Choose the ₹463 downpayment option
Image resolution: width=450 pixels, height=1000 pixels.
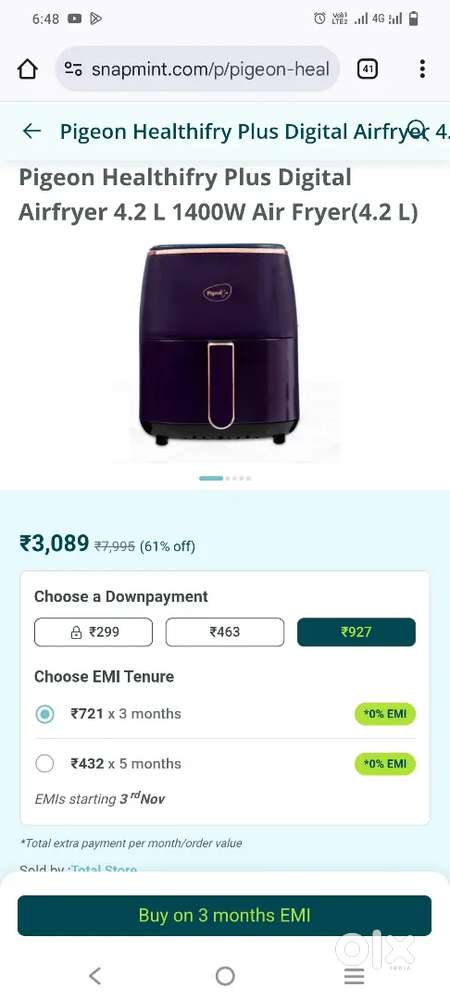click(225, 632)
